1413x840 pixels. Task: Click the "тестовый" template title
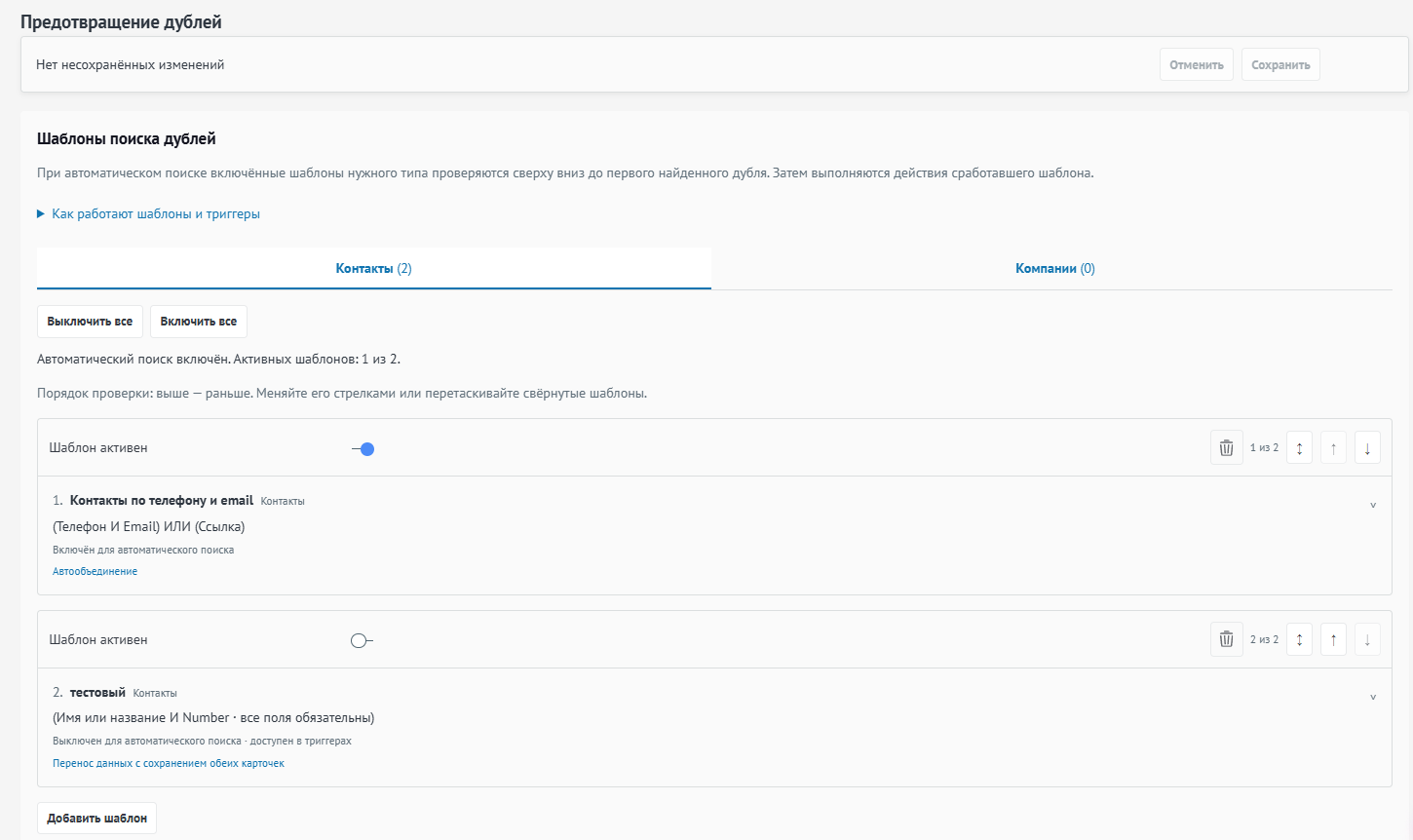(97, 693)
